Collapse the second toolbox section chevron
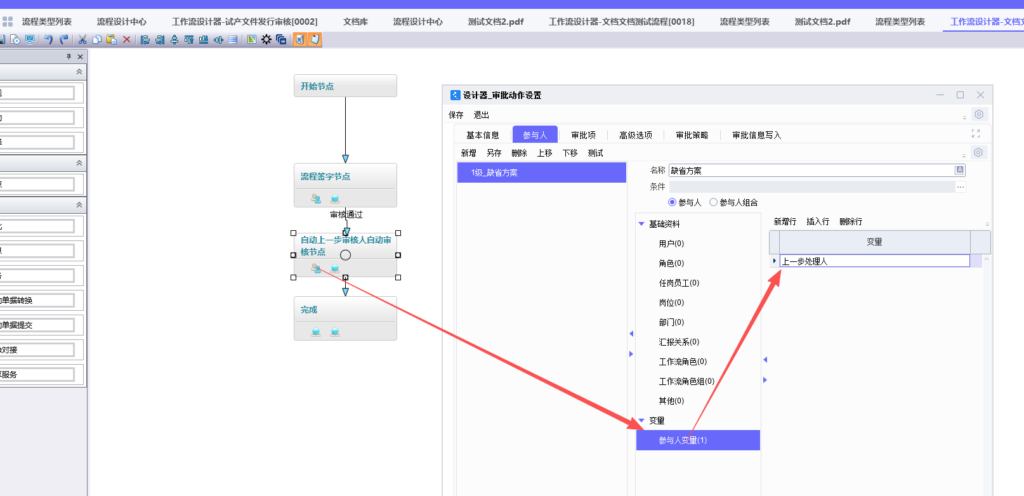 pos(79,163)
